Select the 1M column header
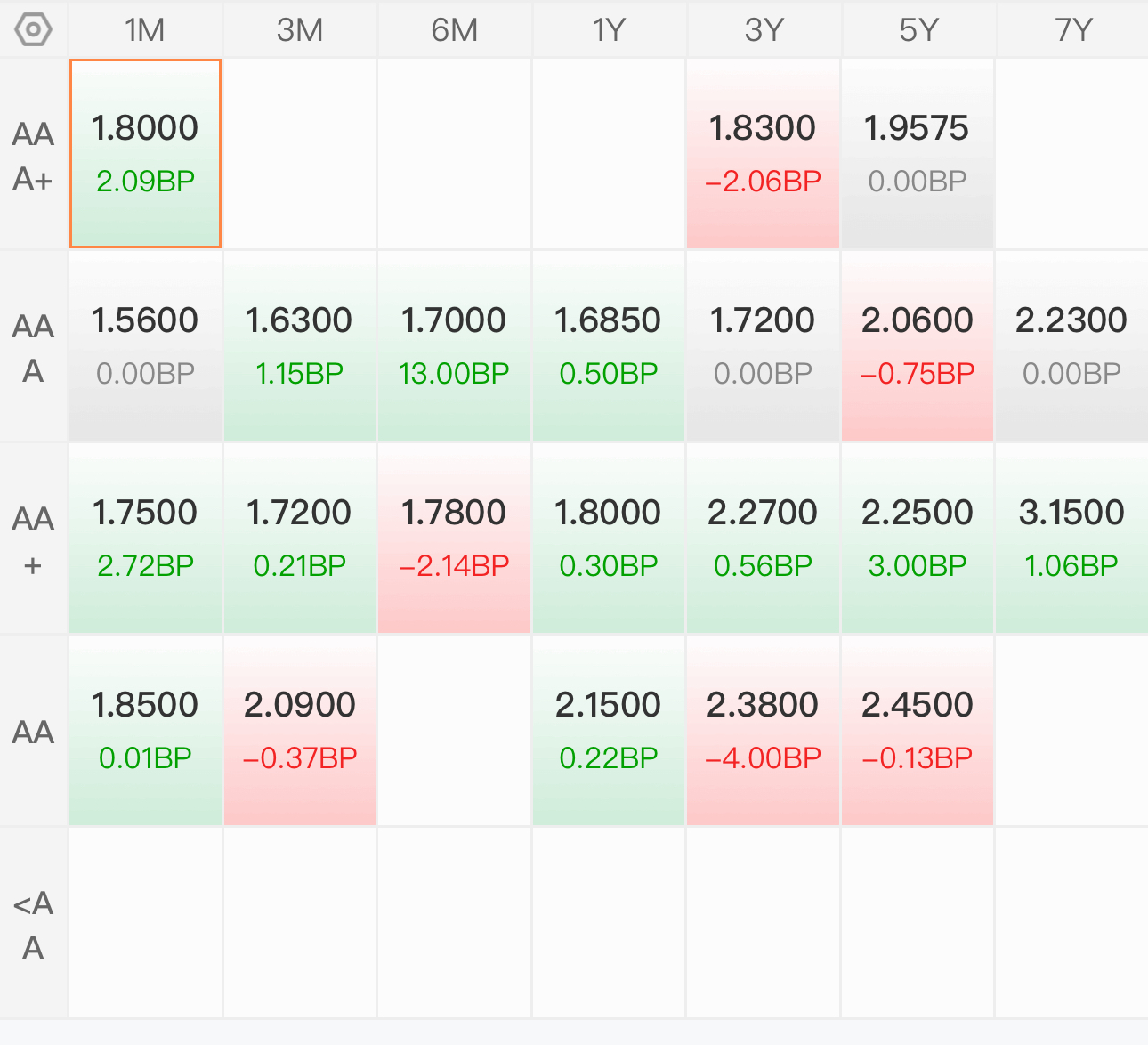The width and height of the screenshot is (1148, 1045). click(145, 30)
